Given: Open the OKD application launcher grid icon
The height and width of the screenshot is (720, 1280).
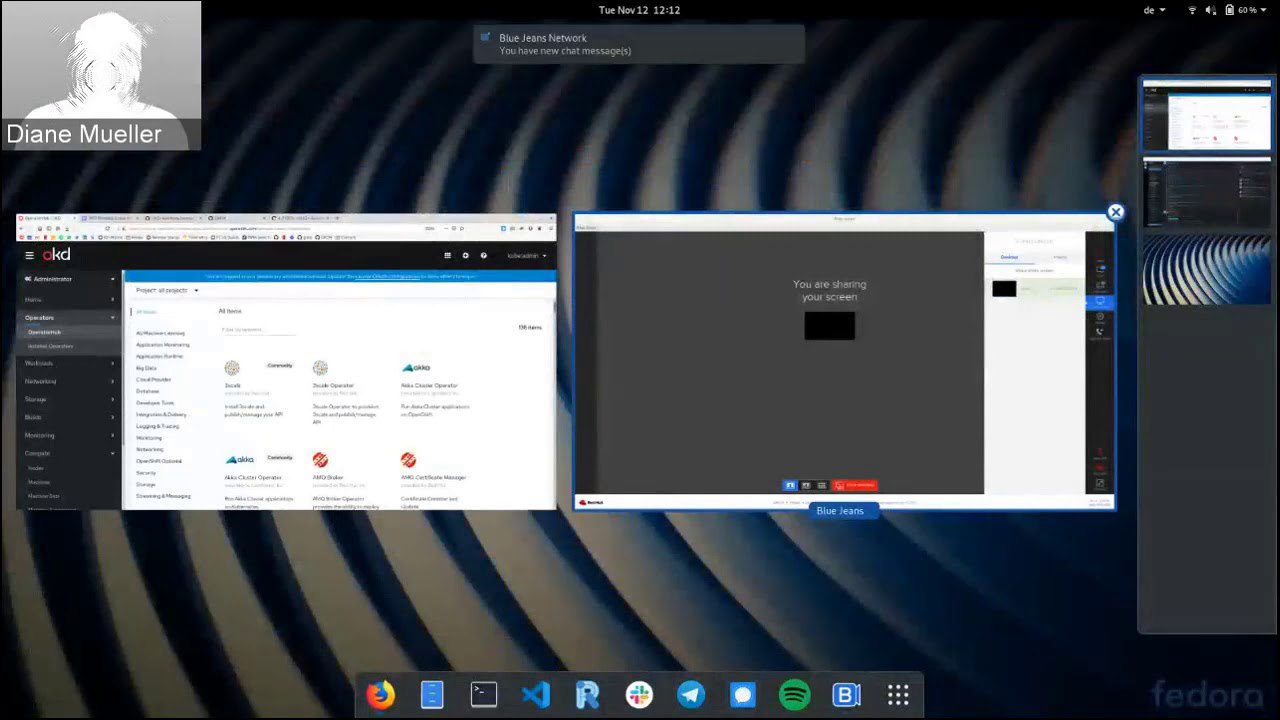Looking at the screenshot, I should (x=447, y=256).
